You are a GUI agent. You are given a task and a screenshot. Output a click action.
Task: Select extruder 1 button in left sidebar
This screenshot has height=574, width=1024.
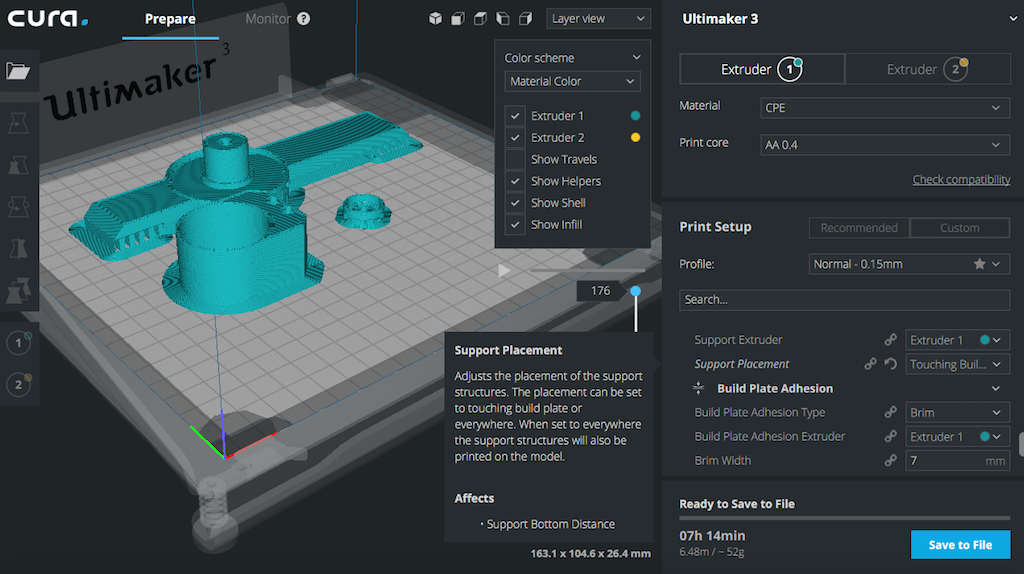click(18, 343)
